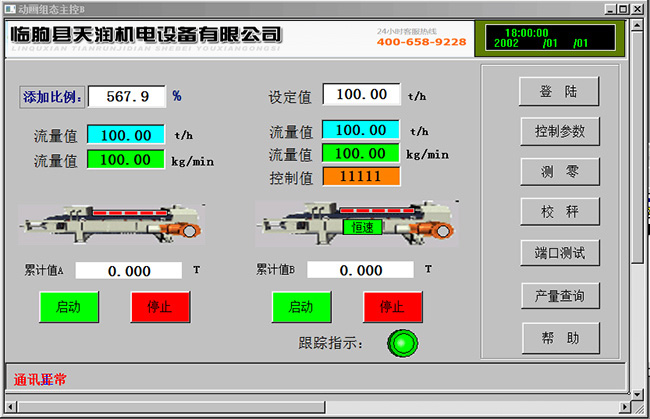Image resolution: width=650 pixels, height=419 pixels.
Task: Open 控制参数 control parameters
Action: pyautogui.click(x=560, y=131)
